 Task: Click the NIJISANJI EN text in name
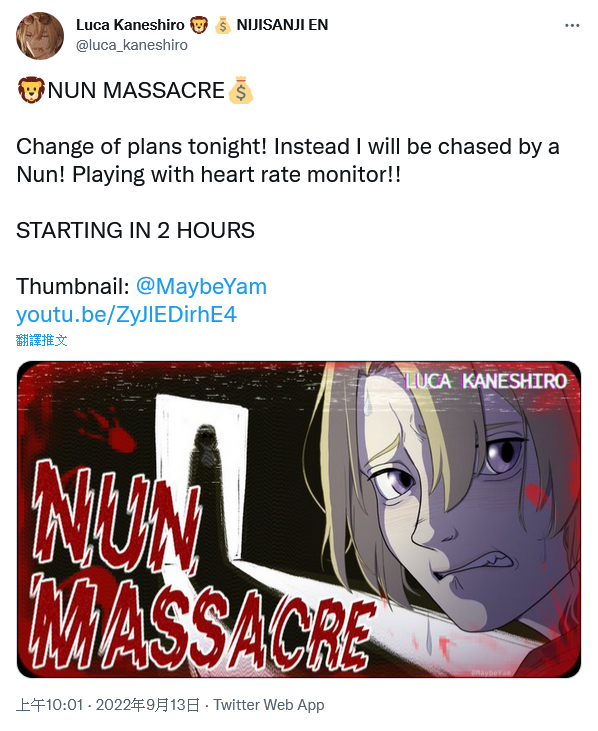(x=282, y=25)
